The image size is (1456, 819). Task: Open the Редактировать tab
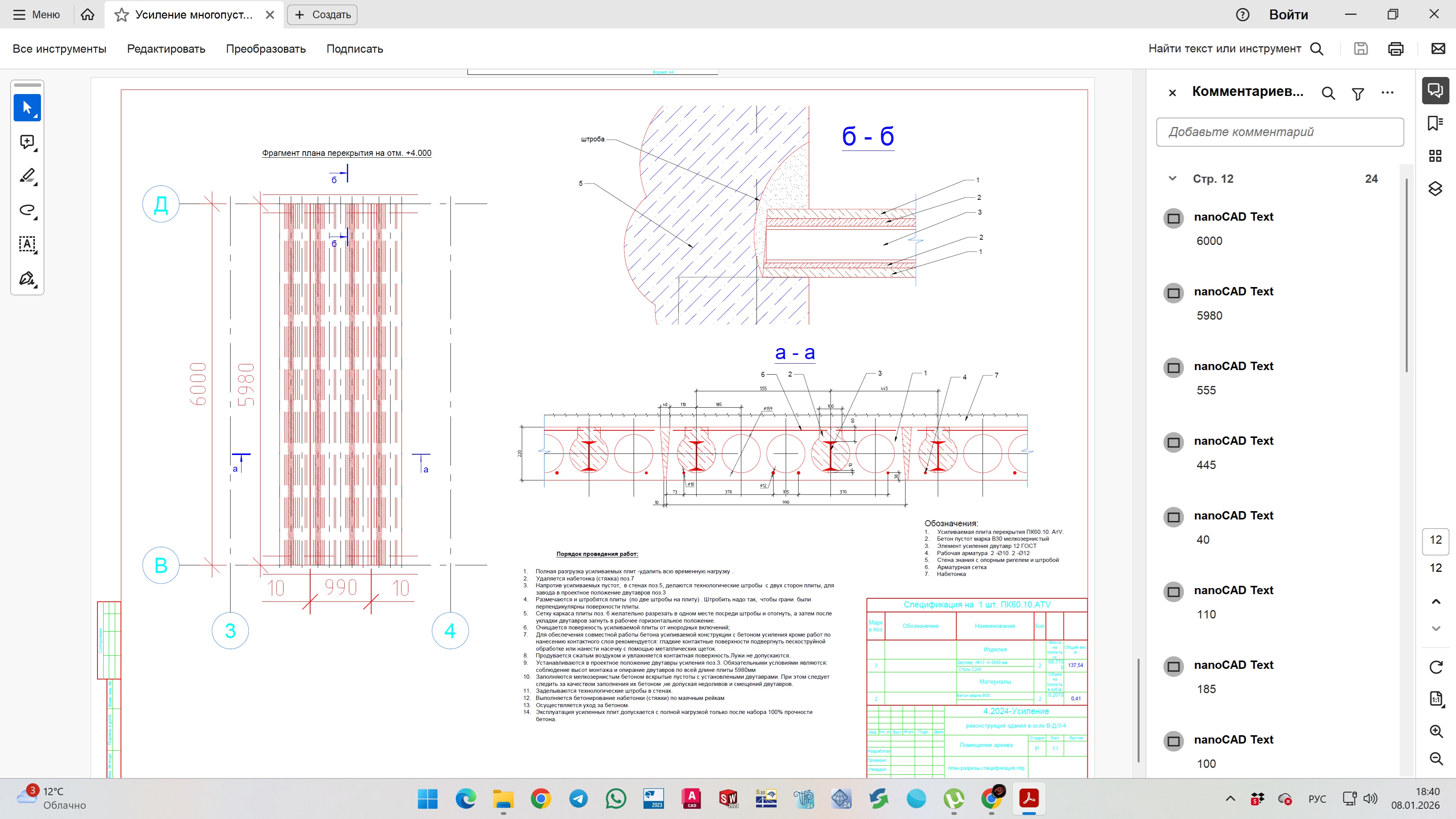(x=166, y=49)
